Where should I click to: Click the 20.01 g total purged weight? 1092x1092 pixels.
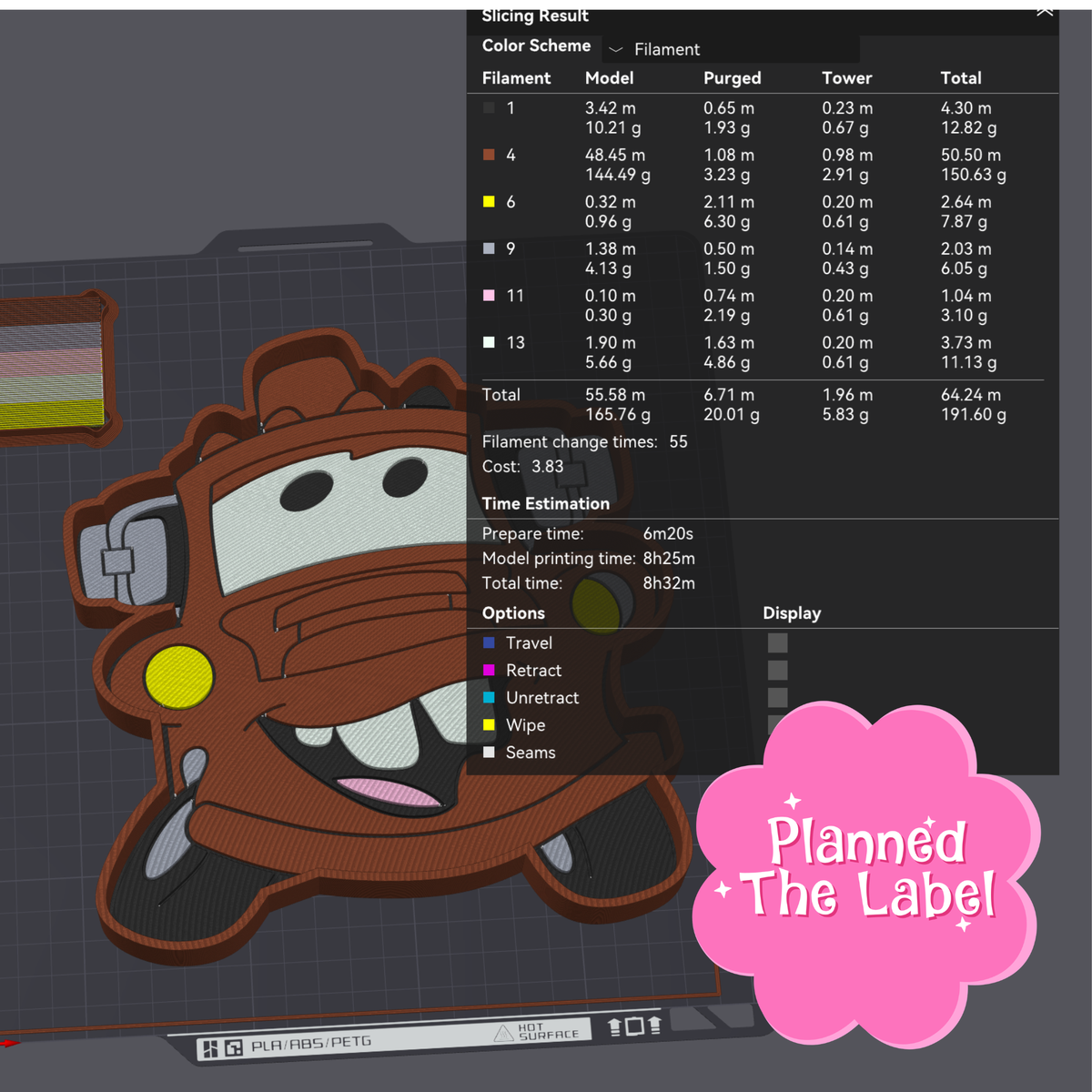click(x=732, y=415)
